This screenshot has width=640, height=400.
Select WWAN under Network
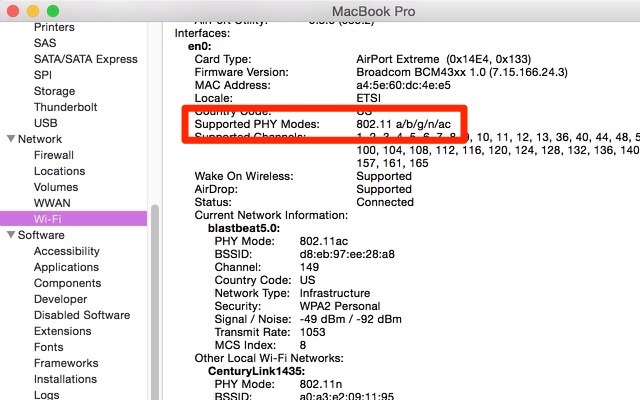coord(52,203)
